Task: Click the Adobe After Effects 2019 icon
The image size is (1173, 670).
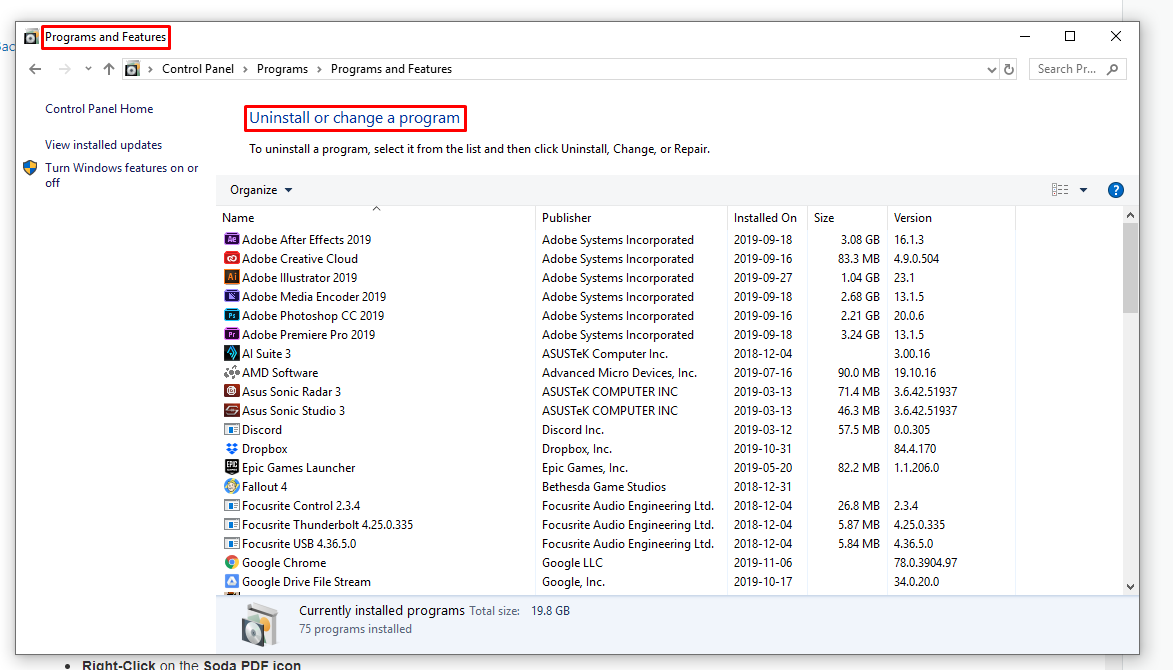Action: [x=232, y=239]
